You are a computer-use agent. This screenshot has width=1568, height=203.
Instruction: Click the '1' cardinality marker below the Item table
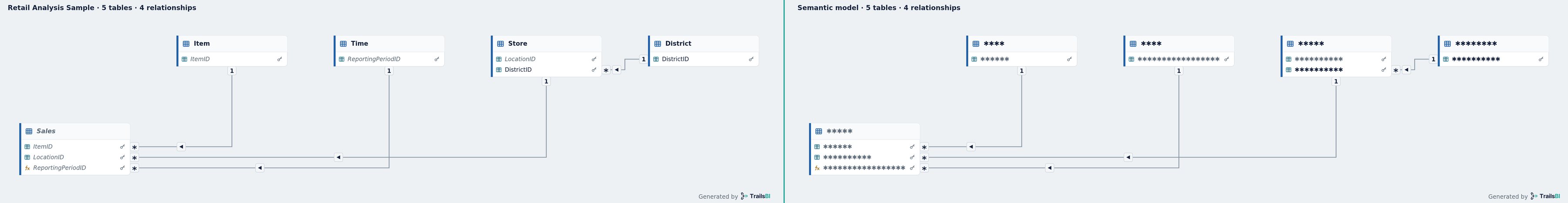(232, 71)
